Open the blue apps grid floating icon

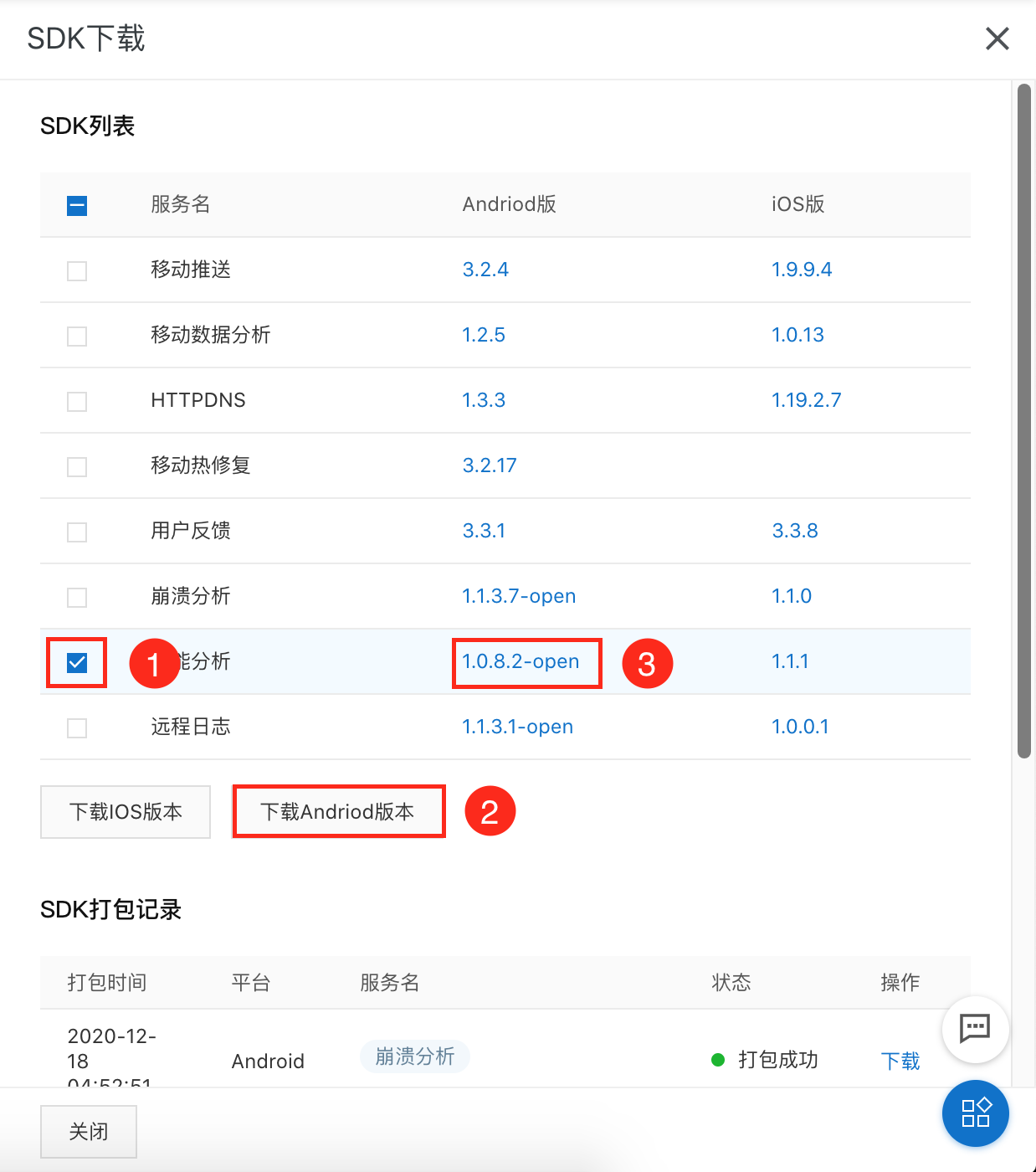coord(975,1113)
